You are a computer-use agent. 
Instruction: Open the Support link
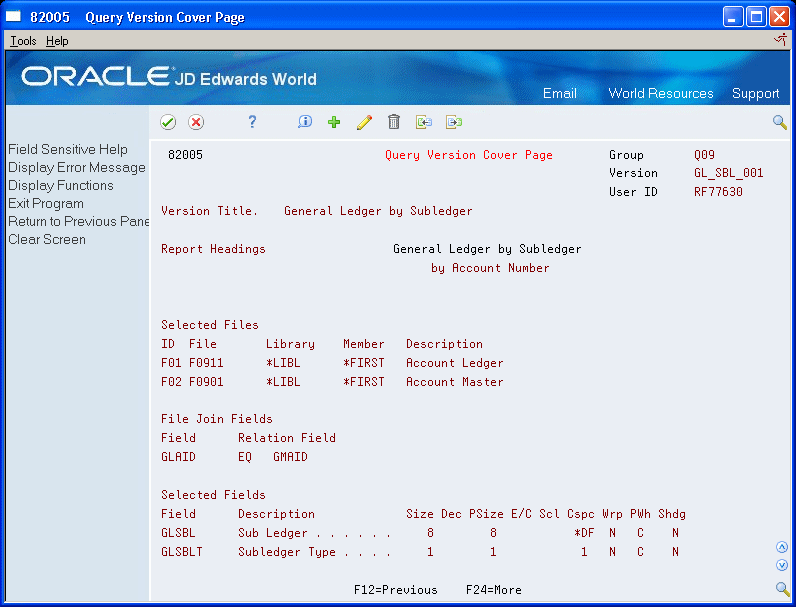click(x=755, y=93)
